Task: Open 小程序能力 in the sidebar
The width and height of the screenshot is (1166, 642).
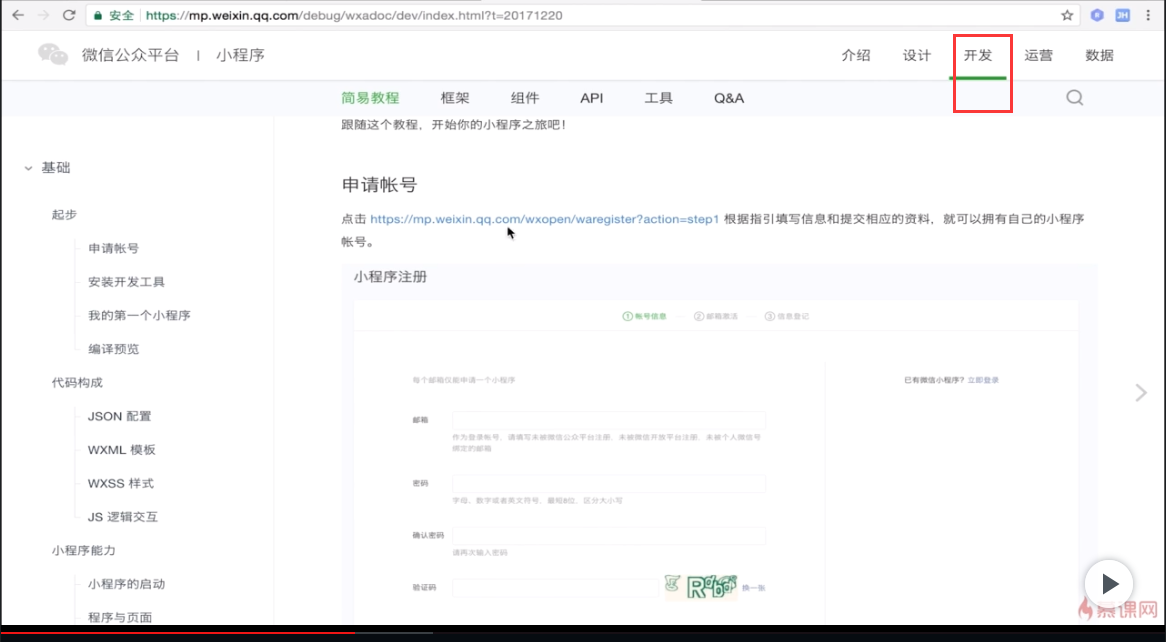Action: tap(83, 550)
